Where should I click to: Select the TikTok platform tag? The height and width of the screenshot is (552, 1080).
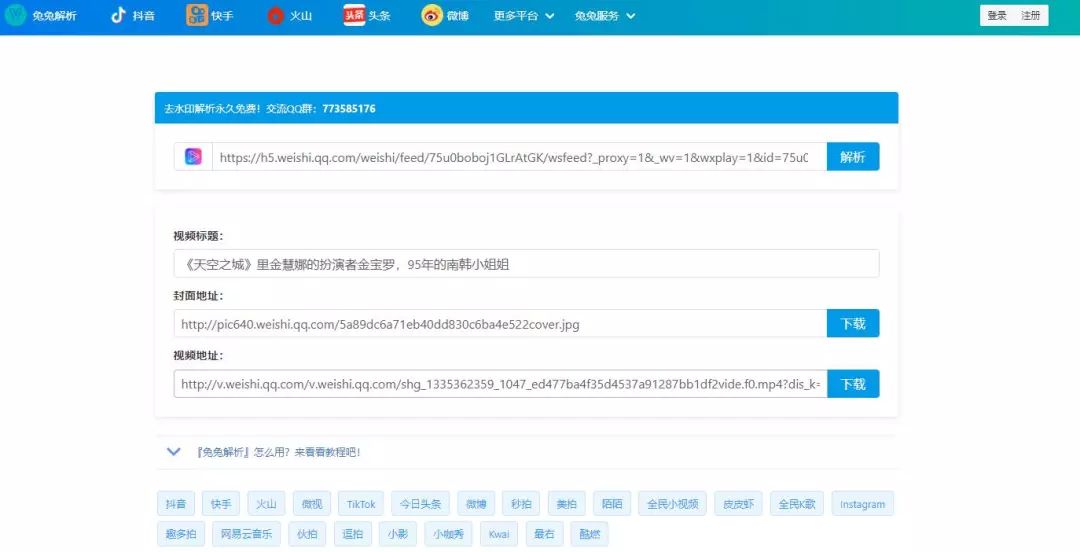[361, 504]
